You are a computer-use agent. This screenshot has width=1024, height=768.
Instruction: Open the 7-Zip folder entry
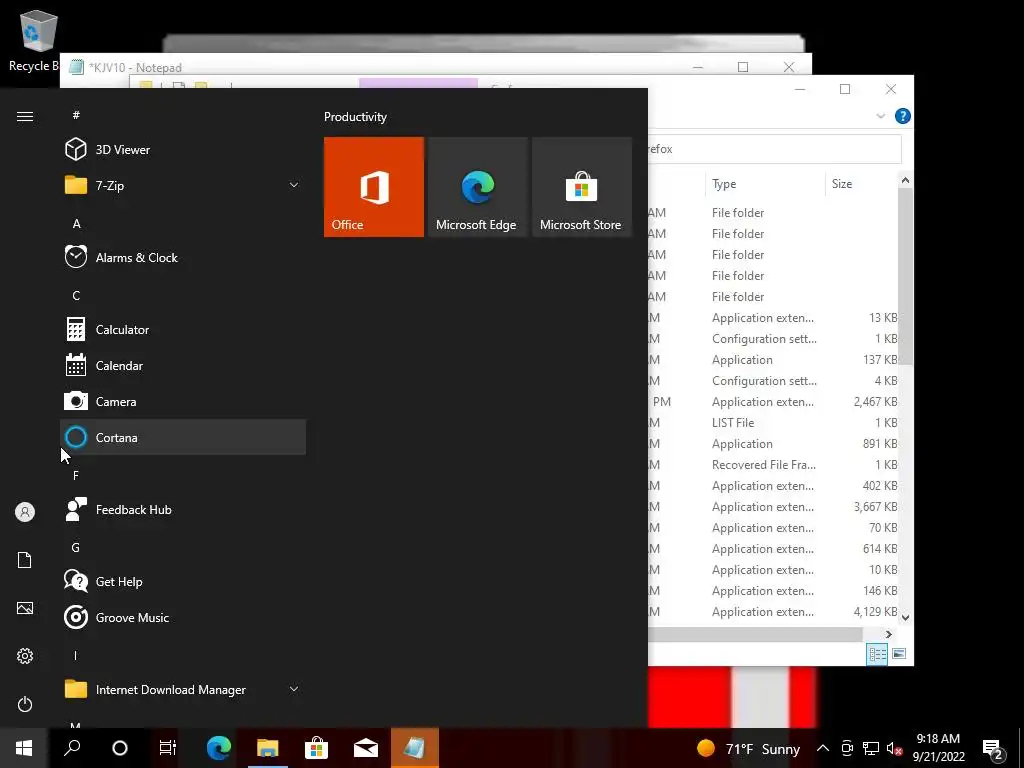(x=183, y=185)
